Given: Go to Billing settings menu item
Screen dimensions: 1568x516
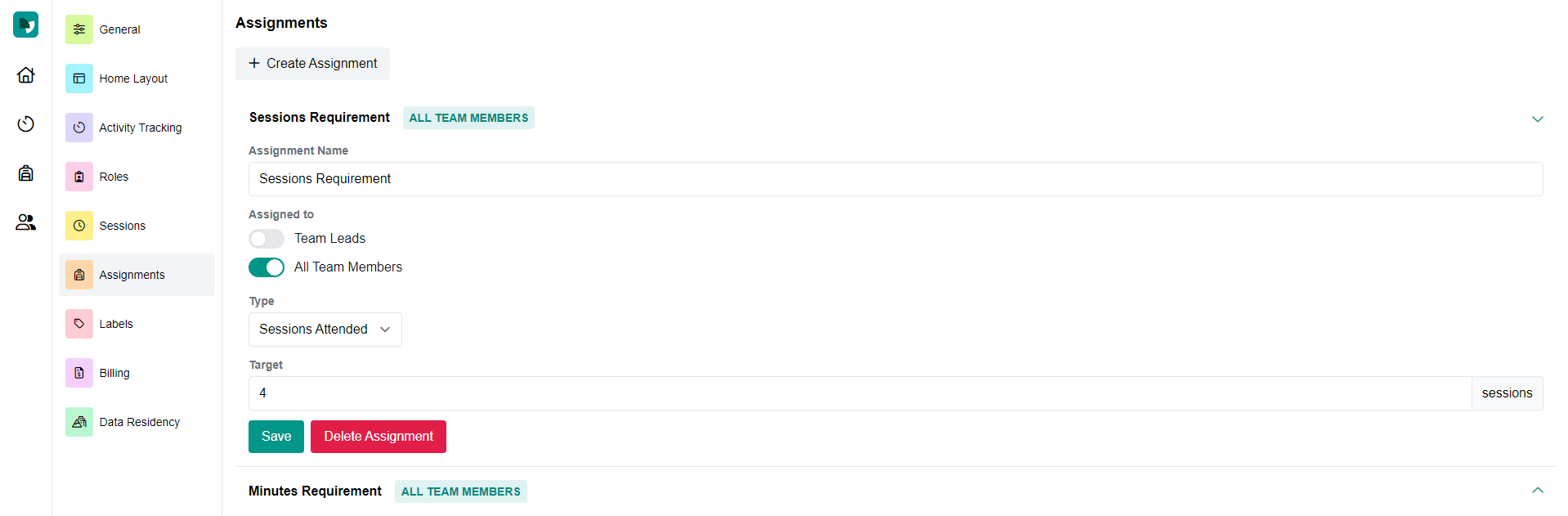Looking at the screenshot, I should (x=114, y=373).
